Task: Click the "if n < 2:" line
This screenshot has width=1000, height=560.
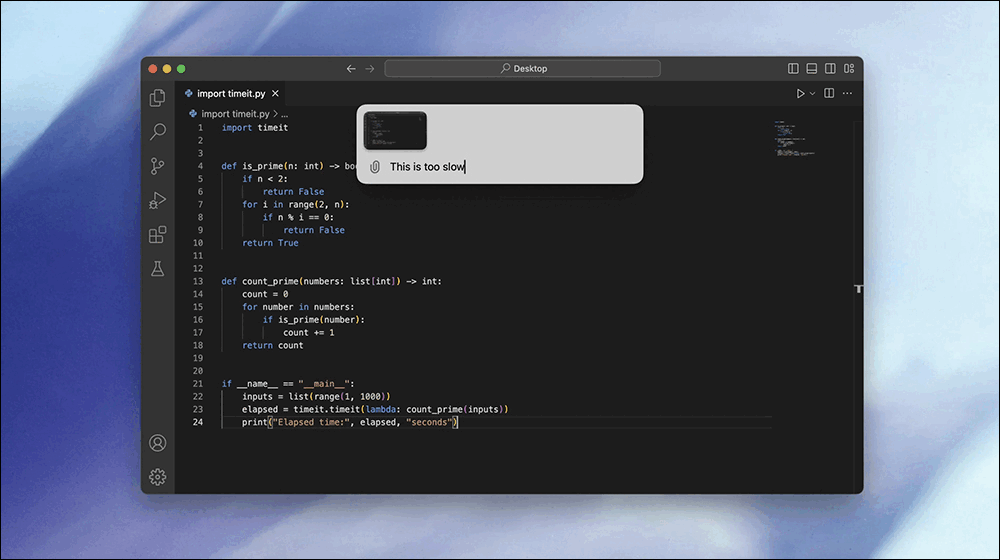Action: click(x=265, y=179)
